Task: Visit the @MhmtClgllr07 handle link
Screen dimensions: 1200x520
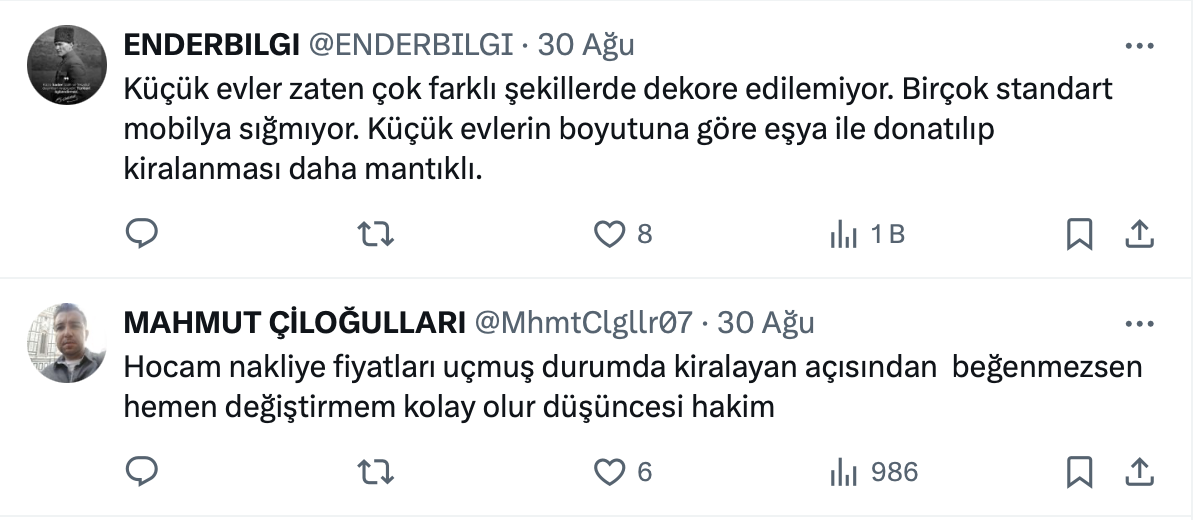Action: pos(583,323)
